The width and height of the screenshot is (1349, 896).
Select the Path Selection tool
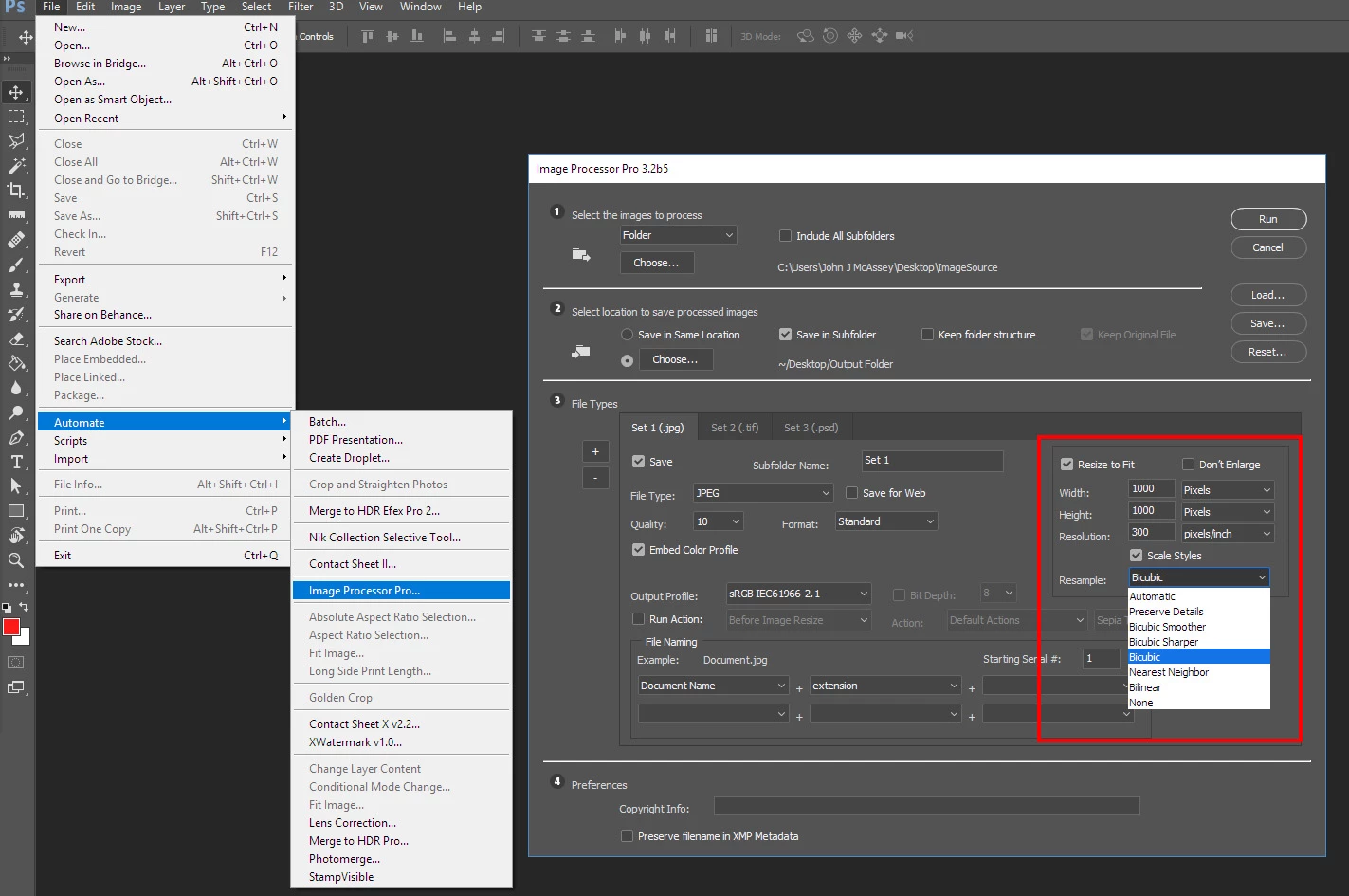(x=16, y=486)
